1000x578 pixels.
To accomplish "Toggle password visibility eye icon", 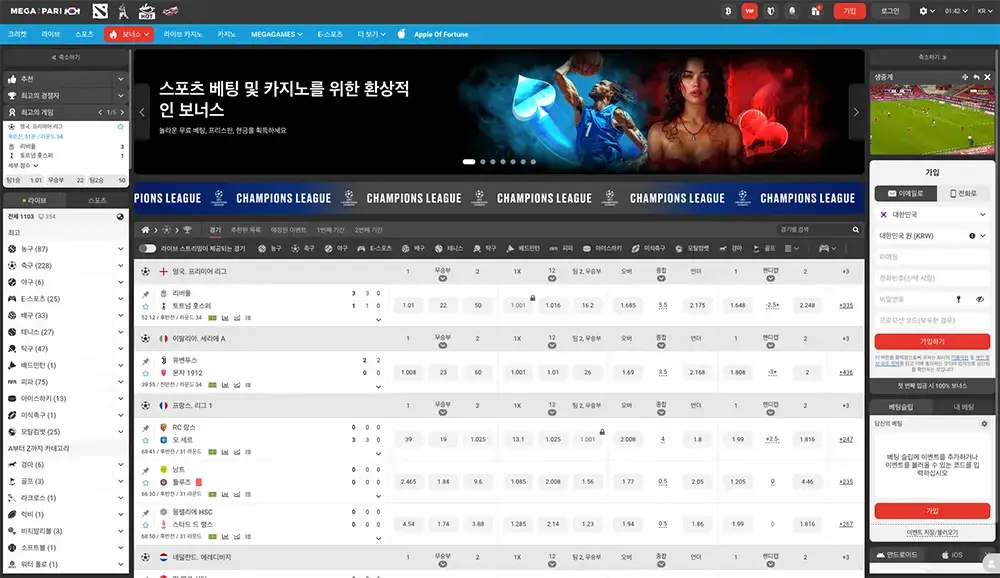I will tap(980, 299).
